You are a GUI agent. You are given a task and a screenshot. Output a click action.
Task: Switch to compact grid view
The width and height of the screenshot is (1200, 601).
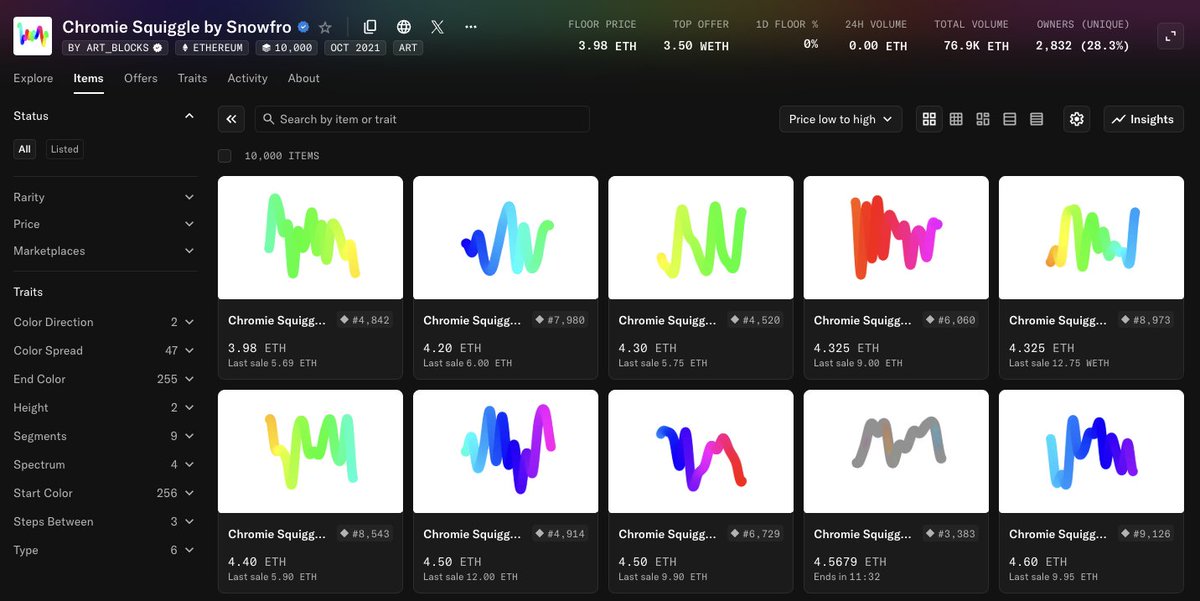[x=956, y=119]
